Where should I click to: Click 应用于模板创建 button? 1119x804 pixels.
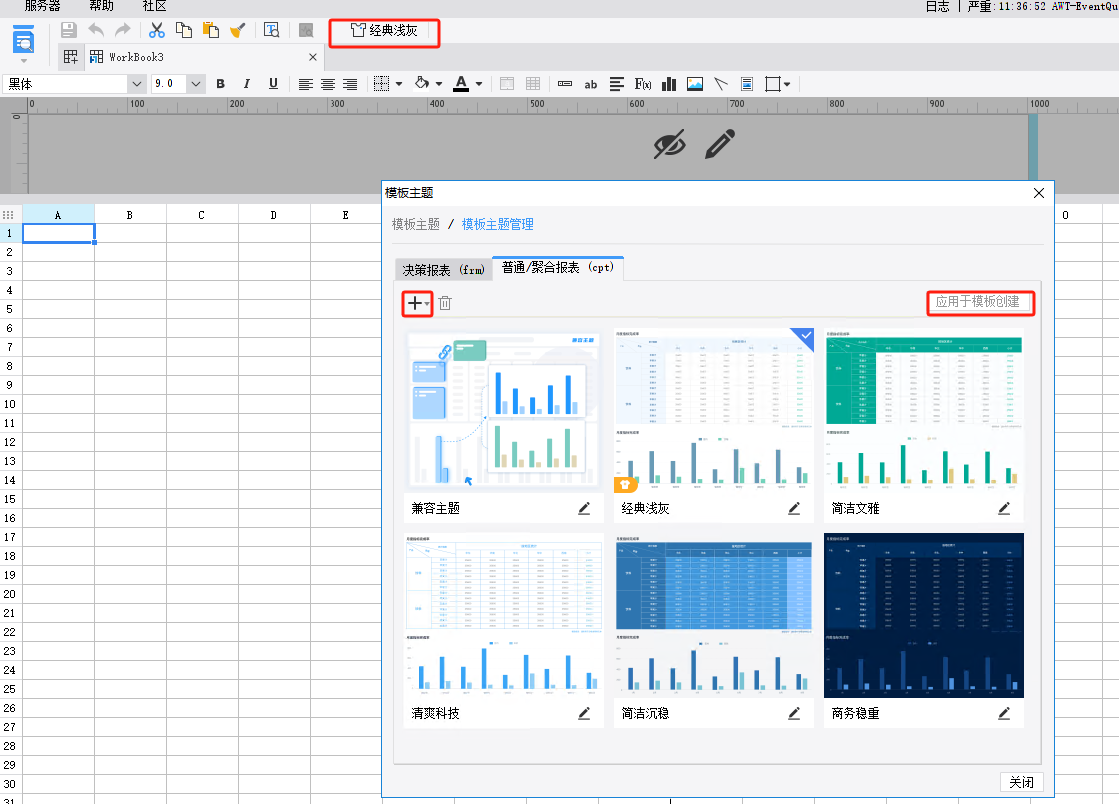[977, 302]
